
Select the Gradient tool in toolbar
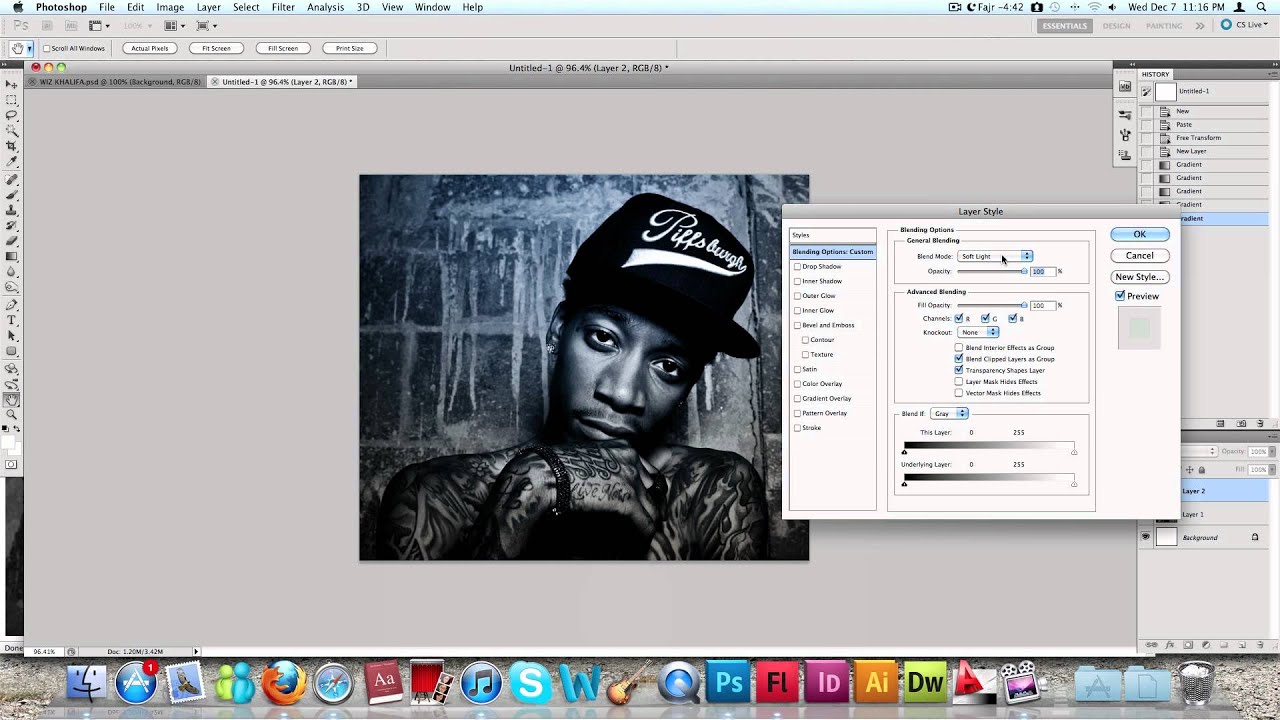[12, 256]
